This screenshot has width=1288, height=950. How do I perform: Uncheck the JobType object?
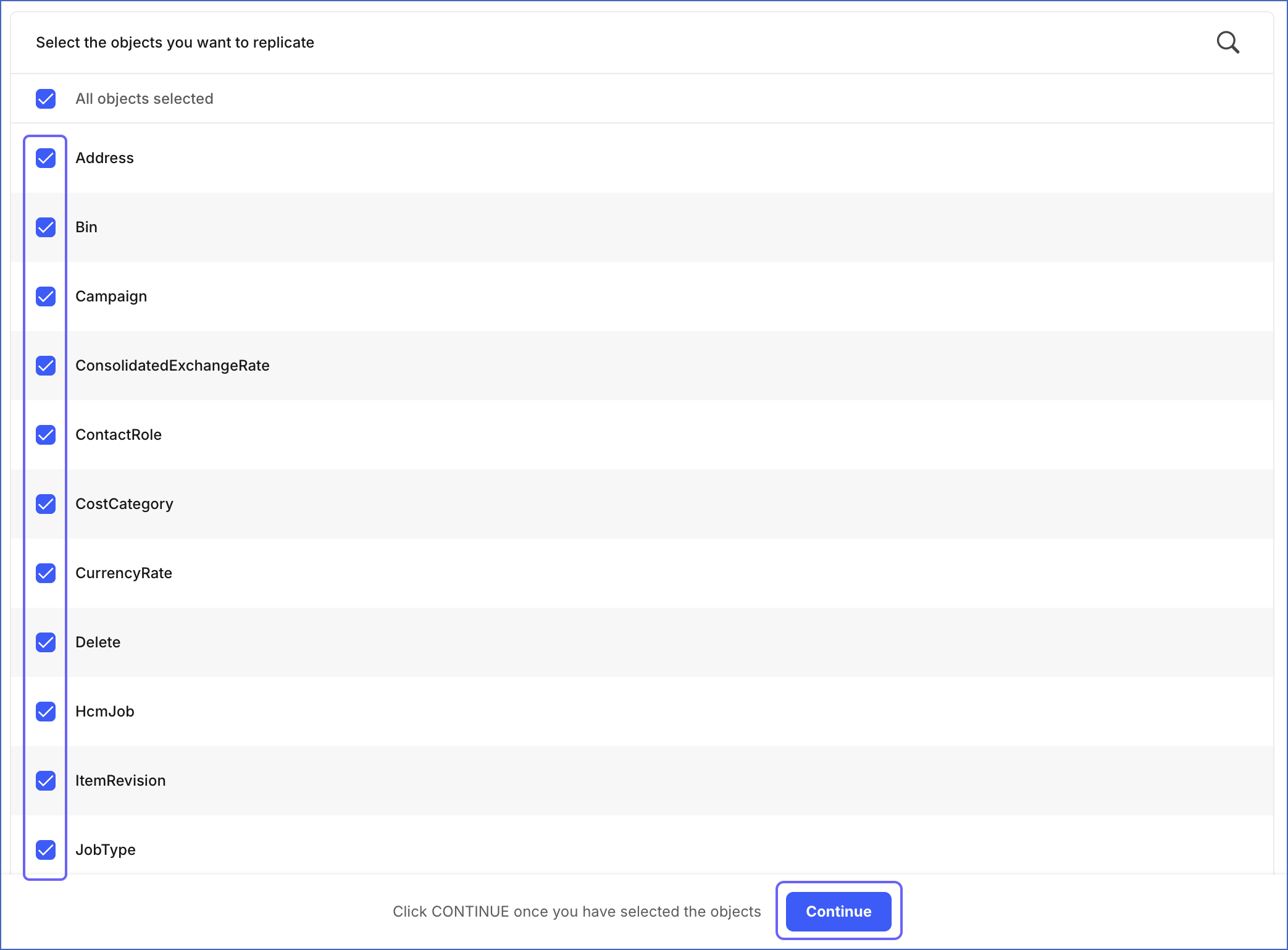[x=45, y=851]
